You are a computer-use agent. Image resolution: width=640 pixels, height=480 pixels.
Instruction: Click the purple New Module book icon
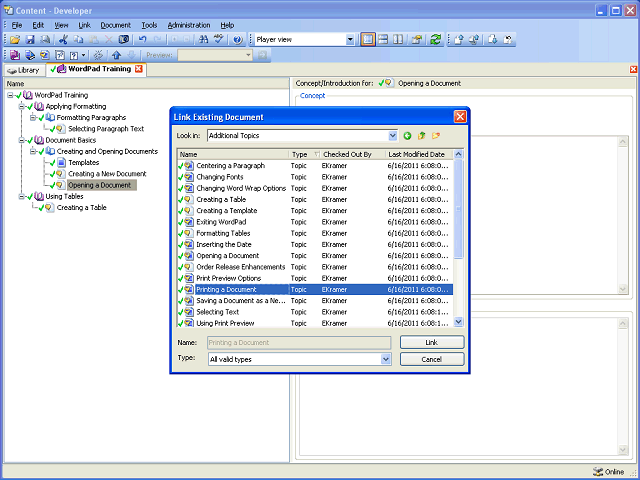coord(15,55)
